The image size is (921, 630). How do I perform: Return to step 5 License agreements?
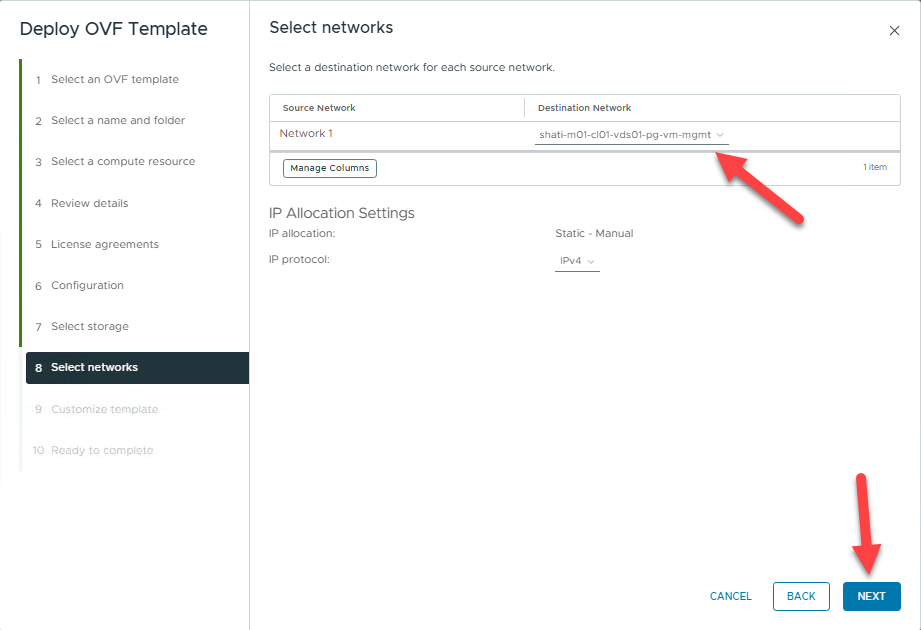click(104, 245)
